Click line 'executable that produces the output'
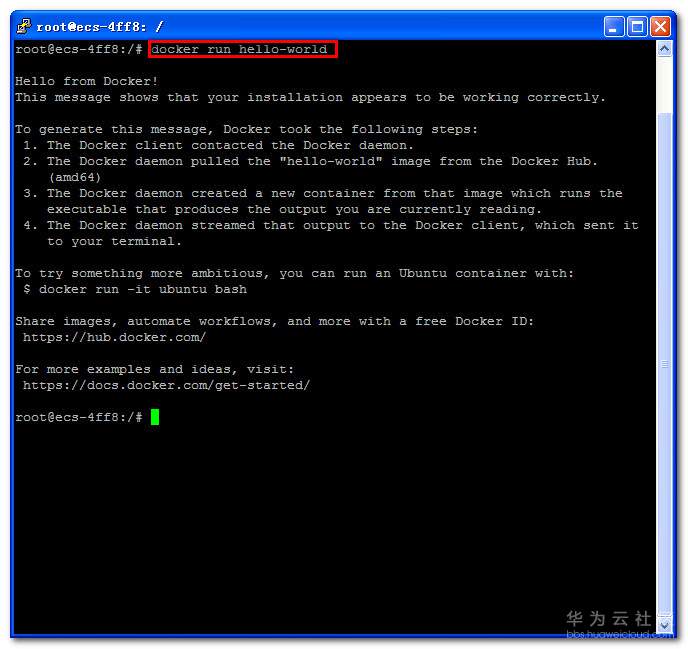 coord(294,209)
